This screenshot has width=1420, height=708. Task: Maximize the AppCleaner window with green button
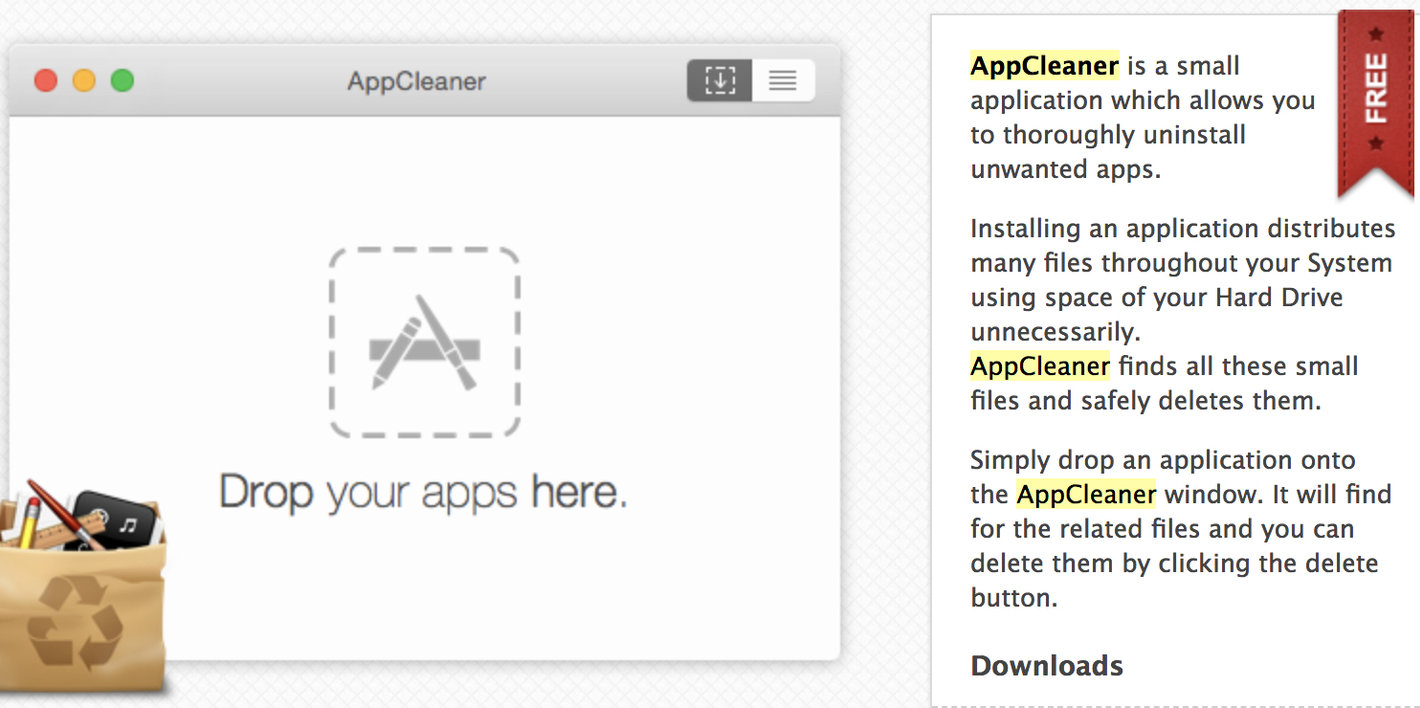pos(122,81)
